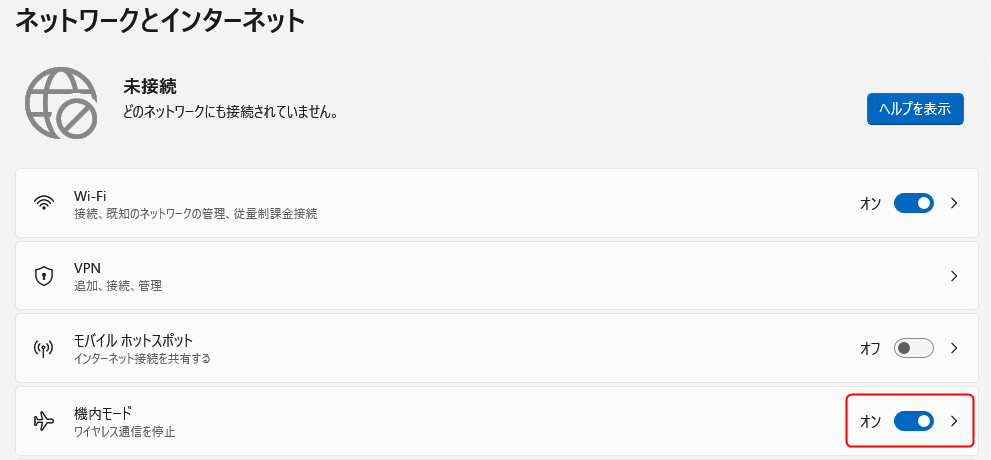Click the mobile hotspot antenna icon

[x=43, y=348]
